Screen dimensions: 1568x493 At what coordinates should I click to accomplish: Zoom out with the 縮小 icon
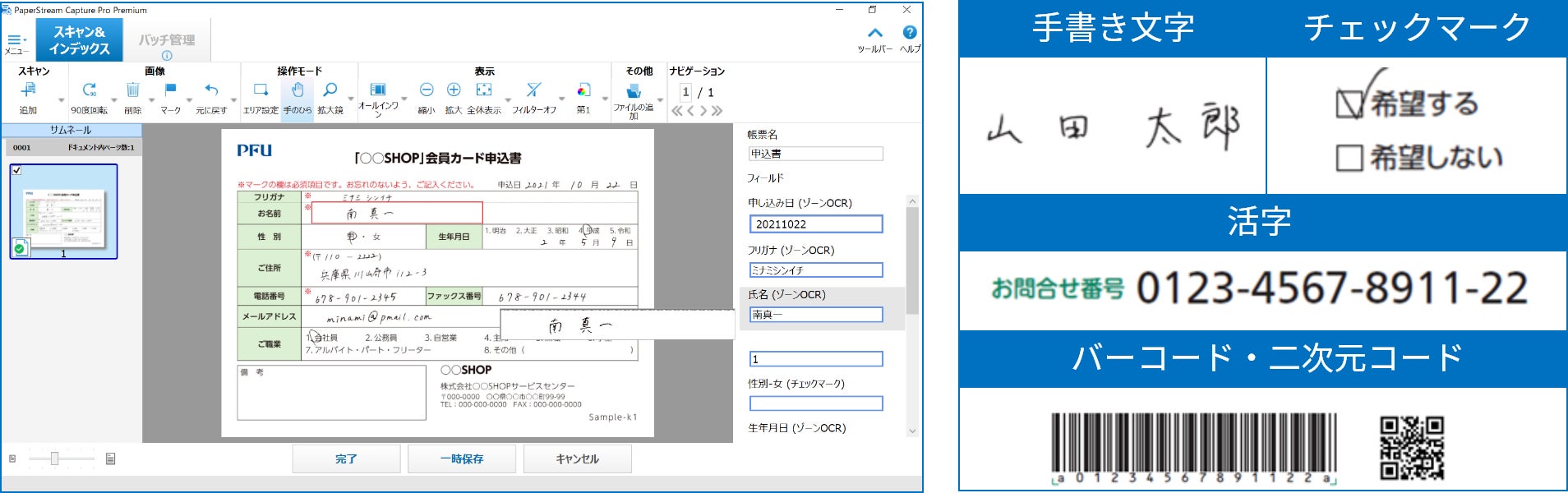coord(427,90)
